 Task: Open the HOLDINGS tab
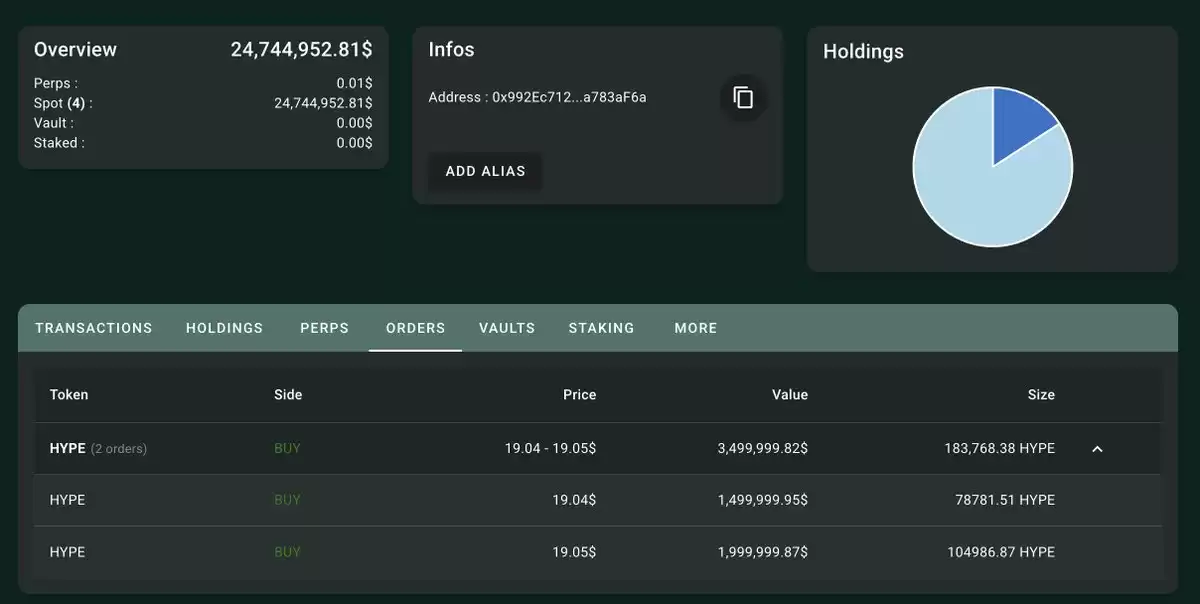[x=225, y=328]
